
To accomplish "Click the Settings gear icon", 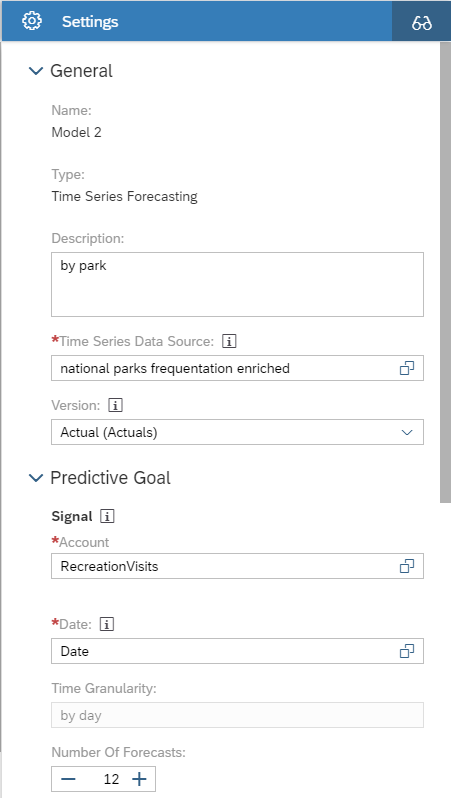I will click(32, 21).
